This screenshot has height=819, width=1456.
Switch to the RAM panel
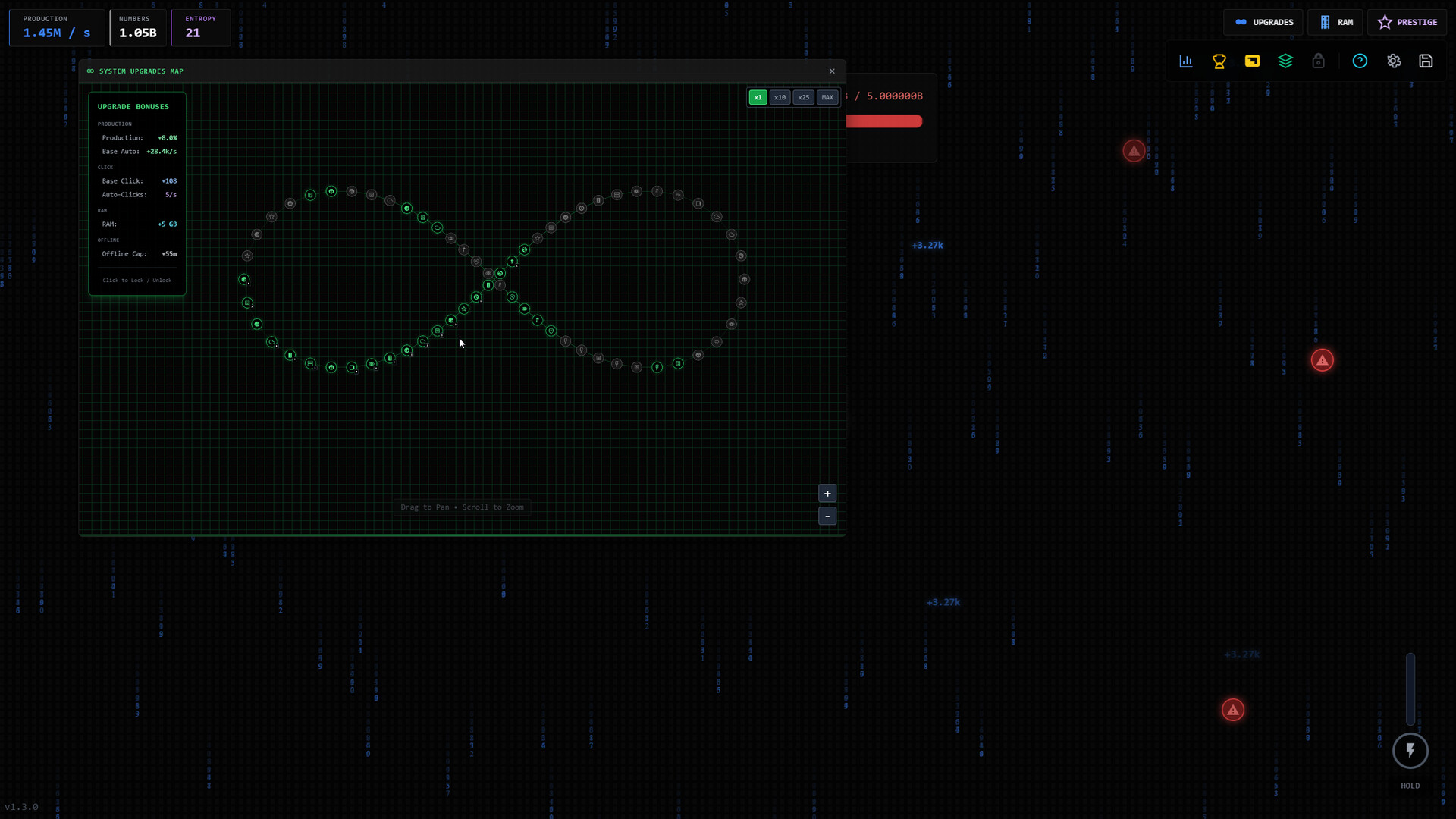click(x=1335, y=22)
